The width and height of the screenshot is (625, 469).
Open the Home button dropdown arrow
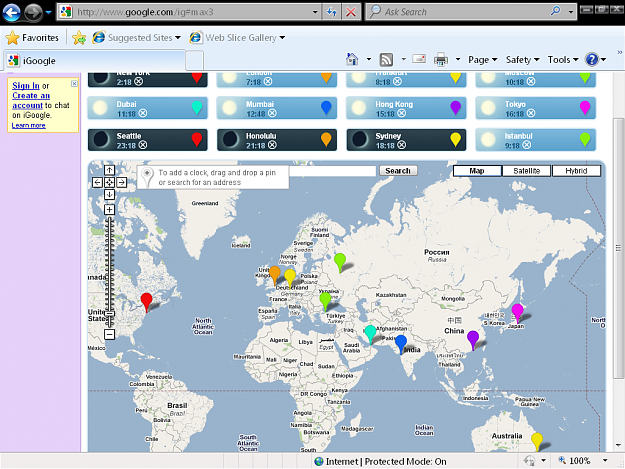coord(369,59)
